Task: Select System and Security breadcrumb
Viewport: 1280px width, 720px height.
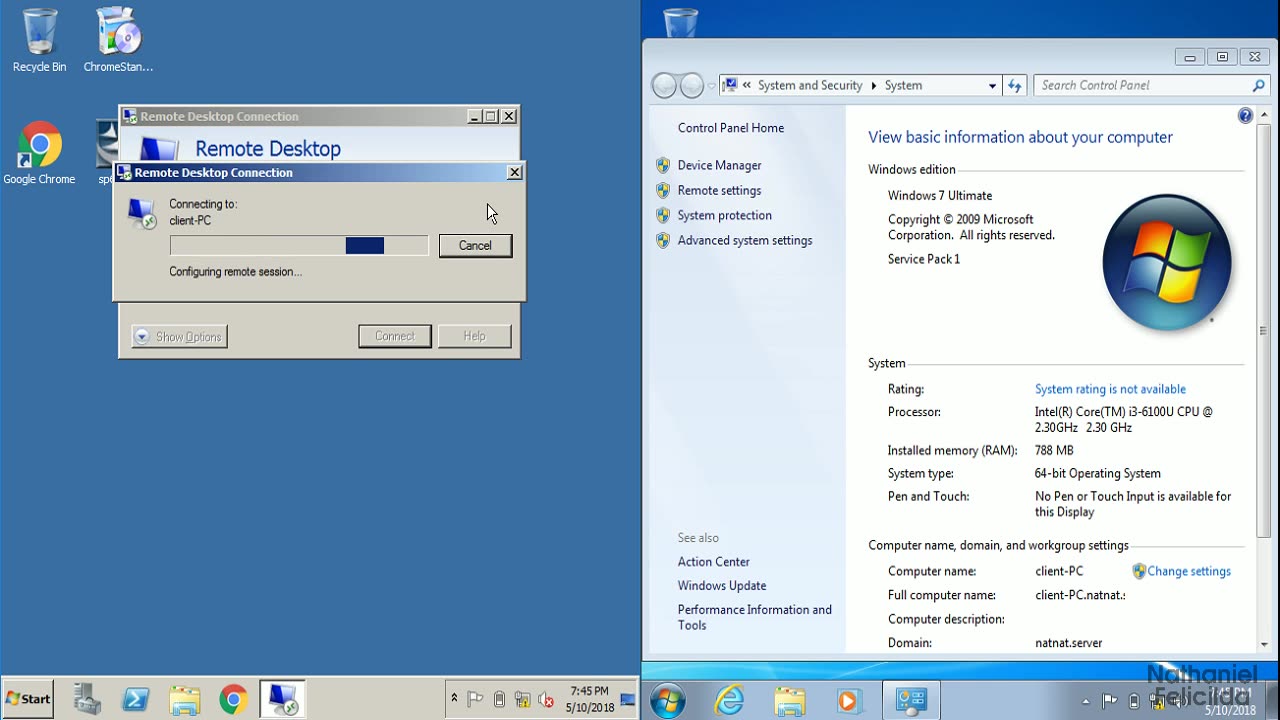Action: tap(810, 86)
